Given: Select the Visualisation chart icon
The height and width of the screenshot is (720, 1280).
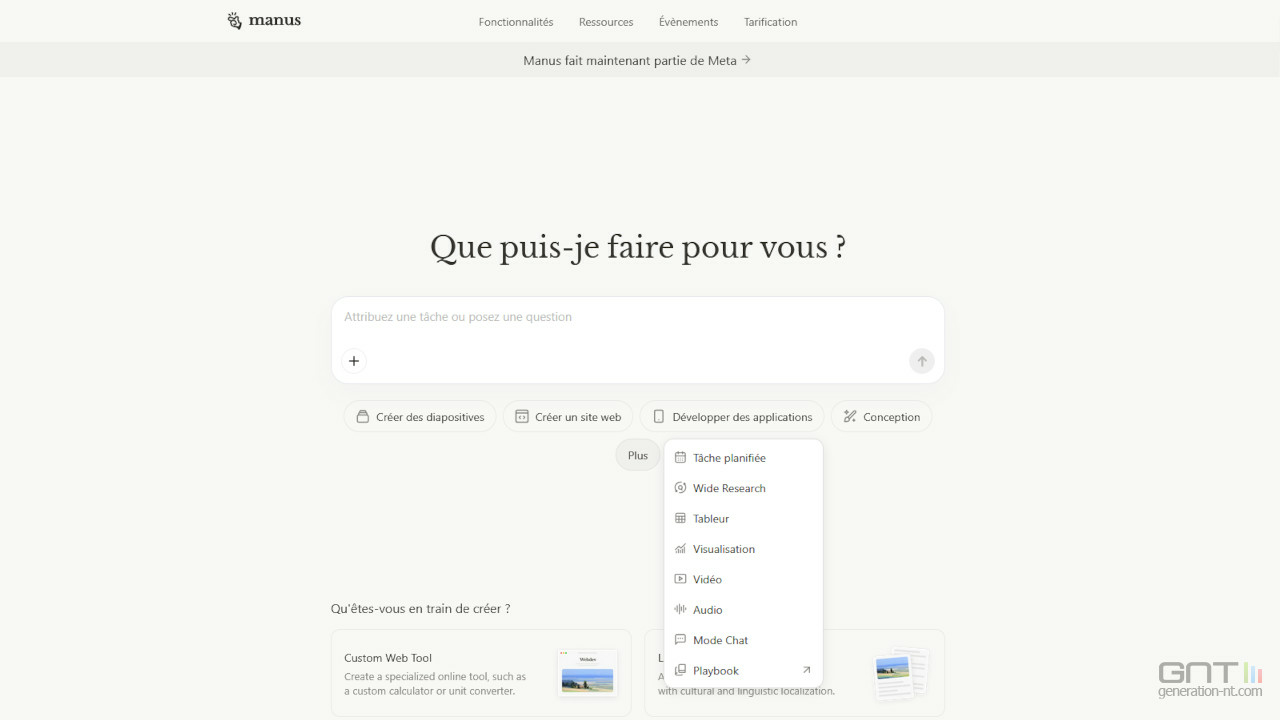Looking at the screenshot, I should 680,549.
